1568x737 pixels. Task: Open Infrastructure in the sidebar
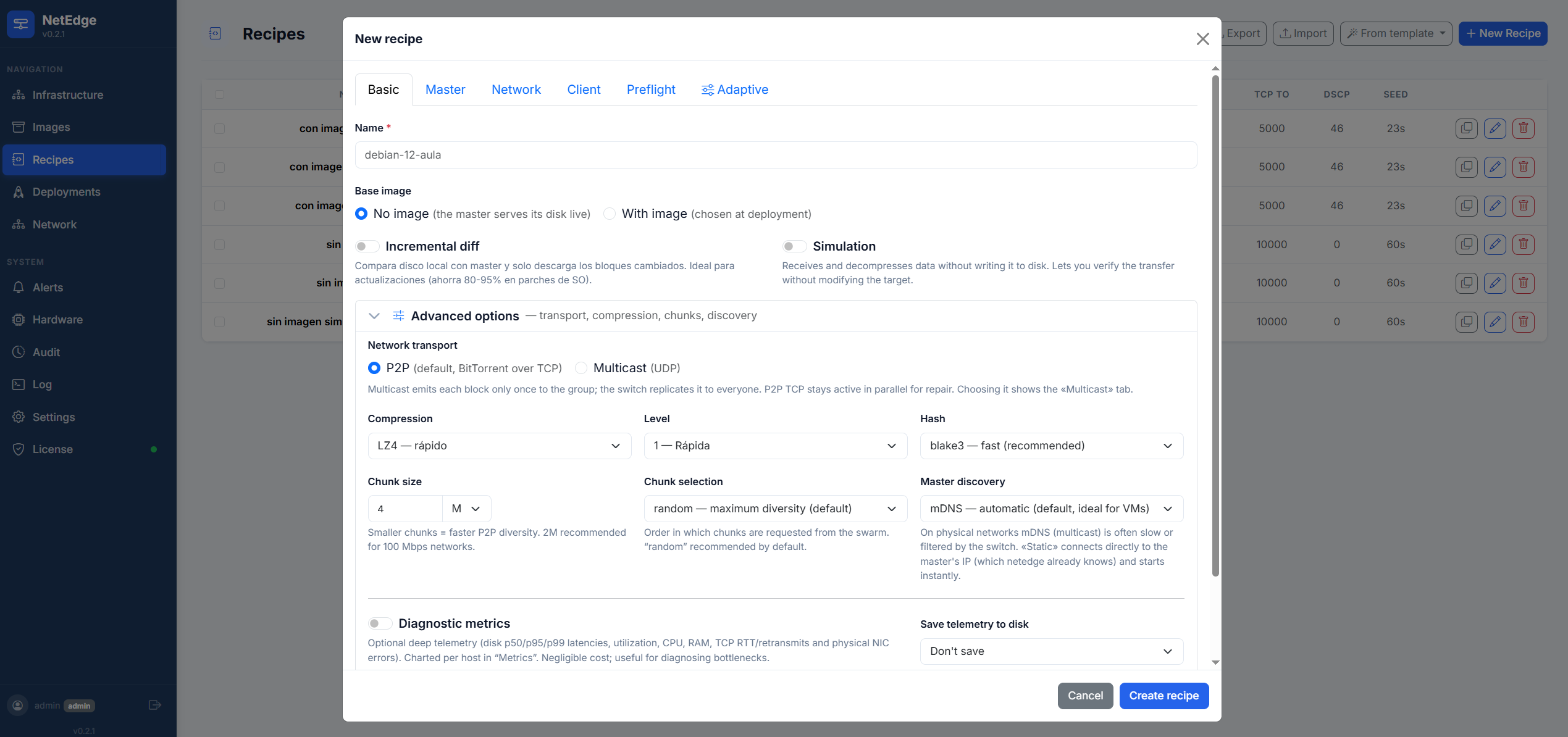(85, 95)
